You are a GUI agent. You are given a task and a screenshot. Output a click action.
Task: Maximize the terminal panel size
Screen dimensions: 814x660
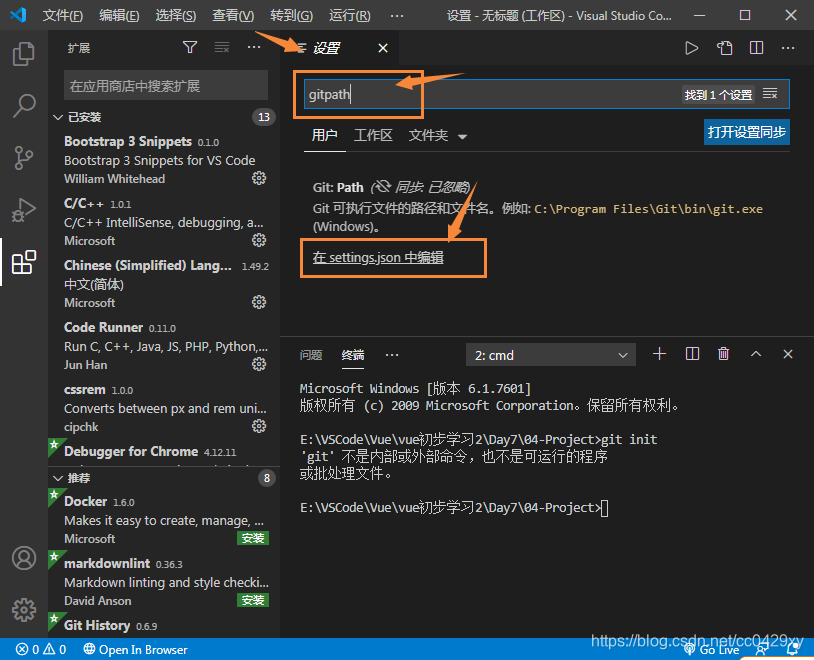tap(756, 354)
